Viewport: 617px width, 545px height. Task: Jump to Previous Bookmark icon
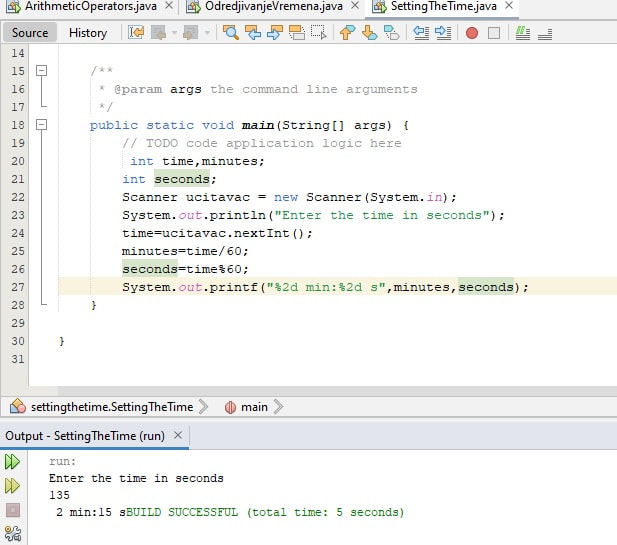pos(347,33)
